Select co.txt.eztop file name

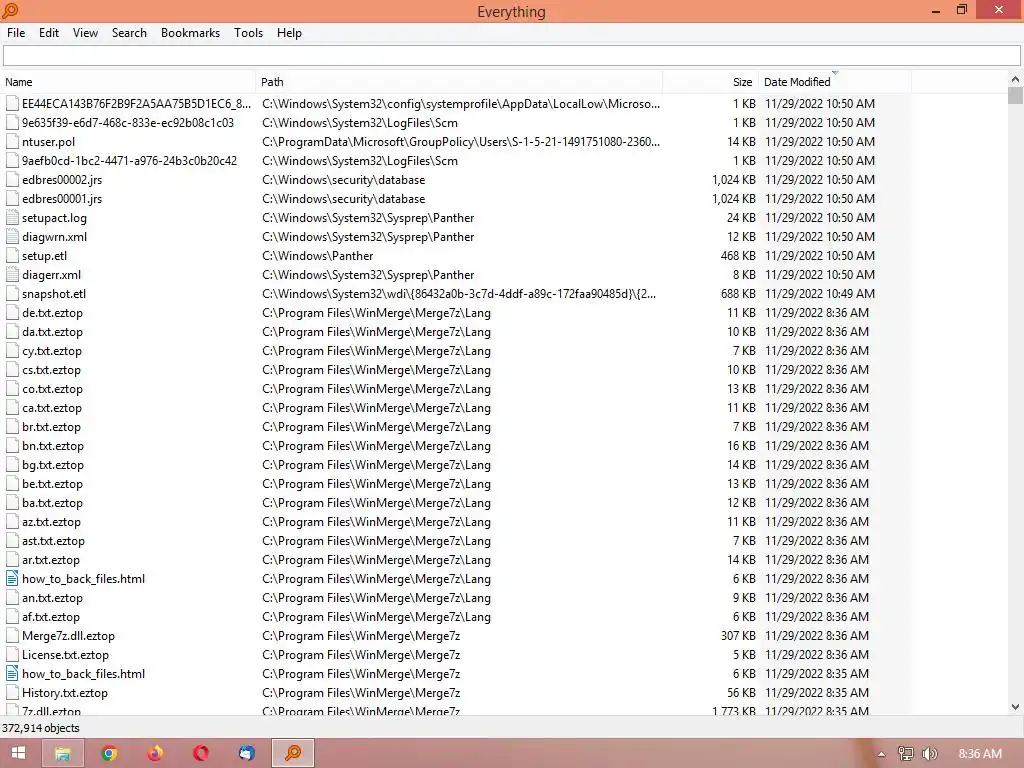pyautogui.click(x=52, y=388)
